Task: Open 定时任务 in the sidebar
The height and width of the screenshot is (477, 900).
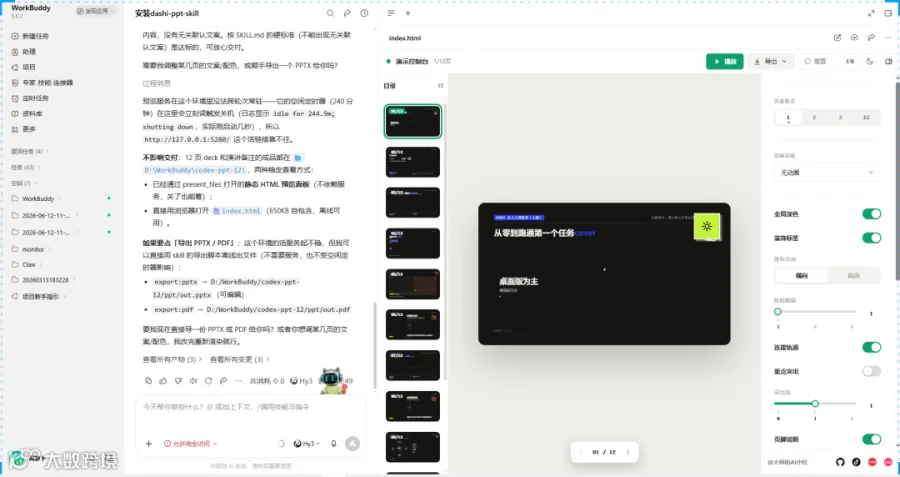Action: (36, 98)
